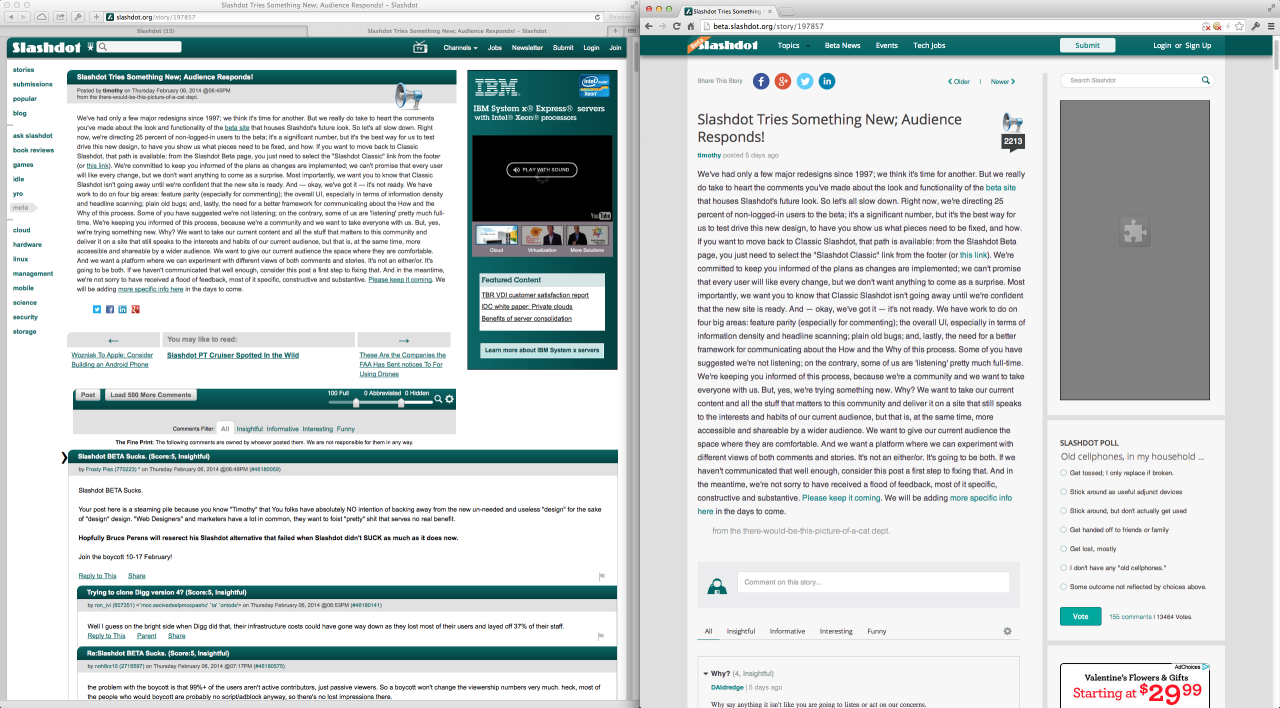Select Insightful filter in classic comments
The image size is (1280, 708).
click(x=250, y=428)
